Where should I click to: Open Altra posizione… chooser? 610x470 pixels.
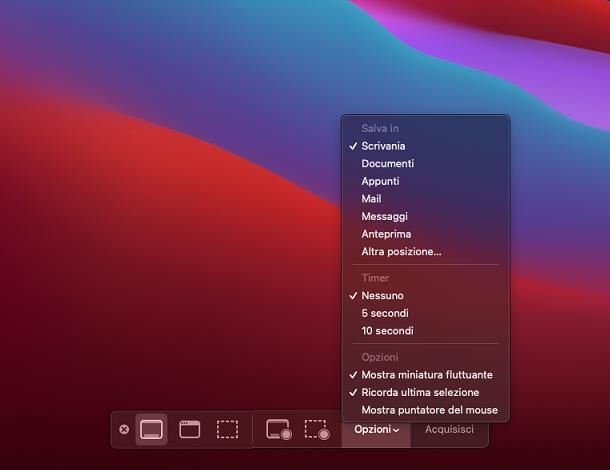point(426,252)
